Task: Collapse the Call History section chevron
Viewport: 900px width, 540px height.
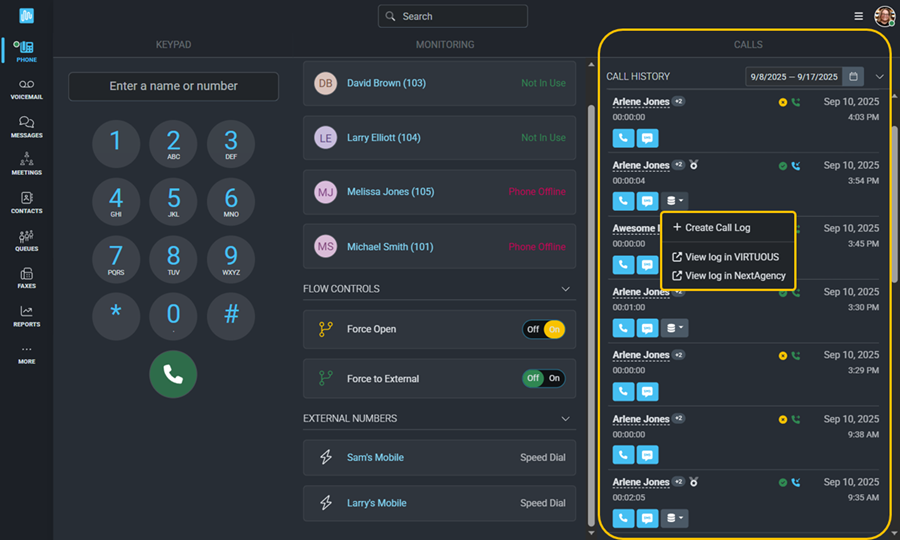Action: tap(879, 76)
